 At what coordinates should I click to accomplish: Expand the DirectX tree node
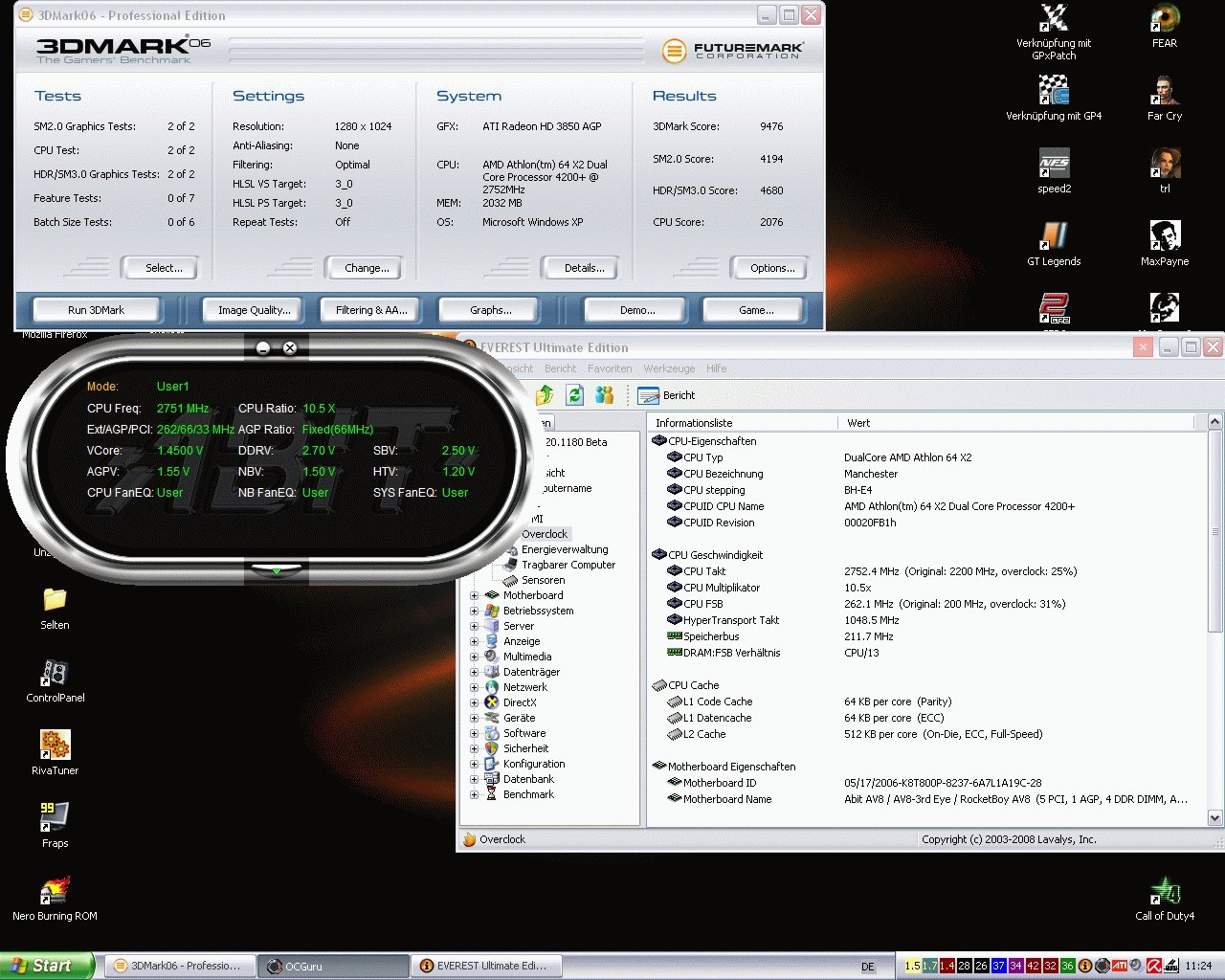[474, 702]
